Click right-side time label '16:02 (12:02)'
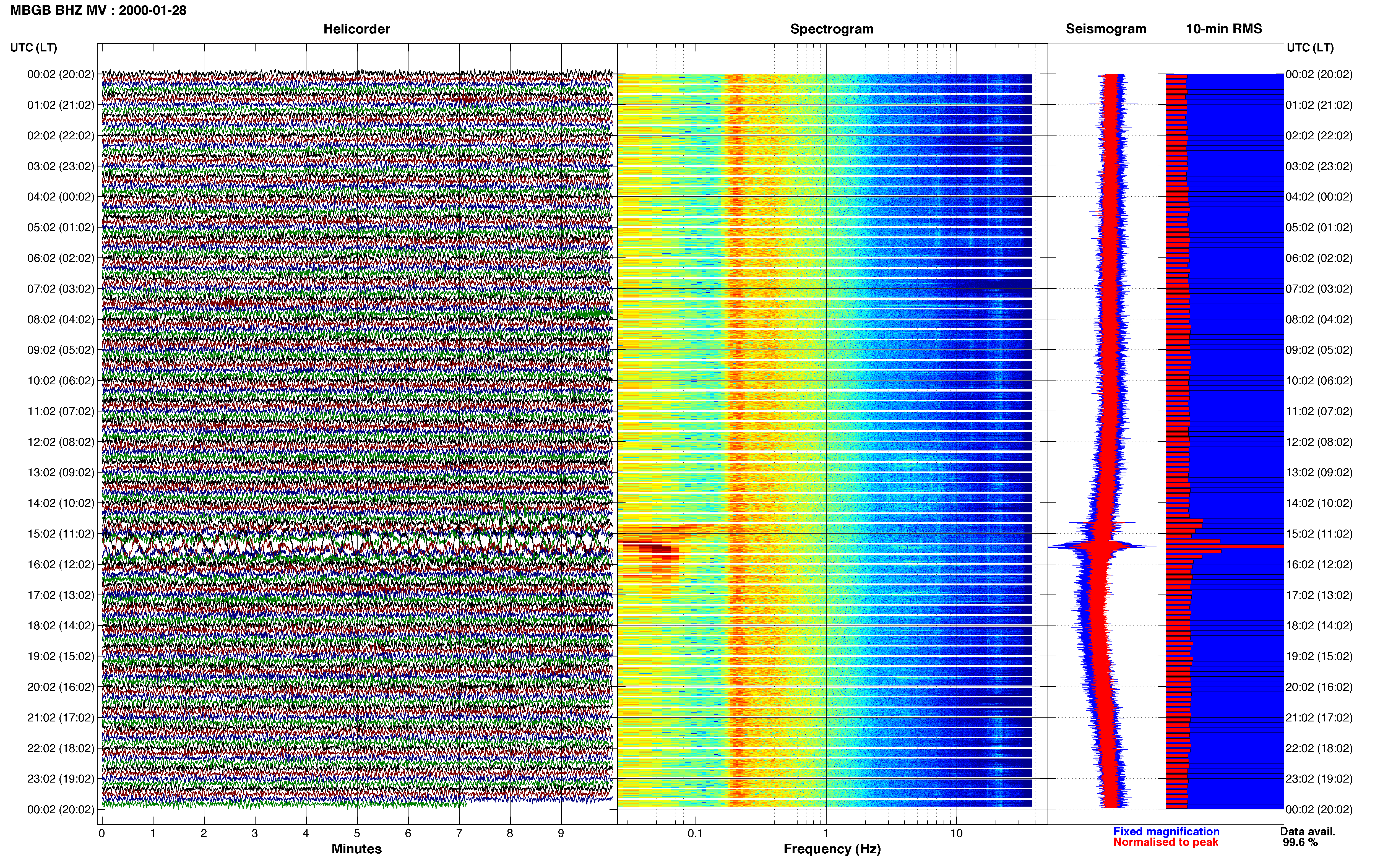The height and width of the screenshot is (868, 1388). point(1319,564)
